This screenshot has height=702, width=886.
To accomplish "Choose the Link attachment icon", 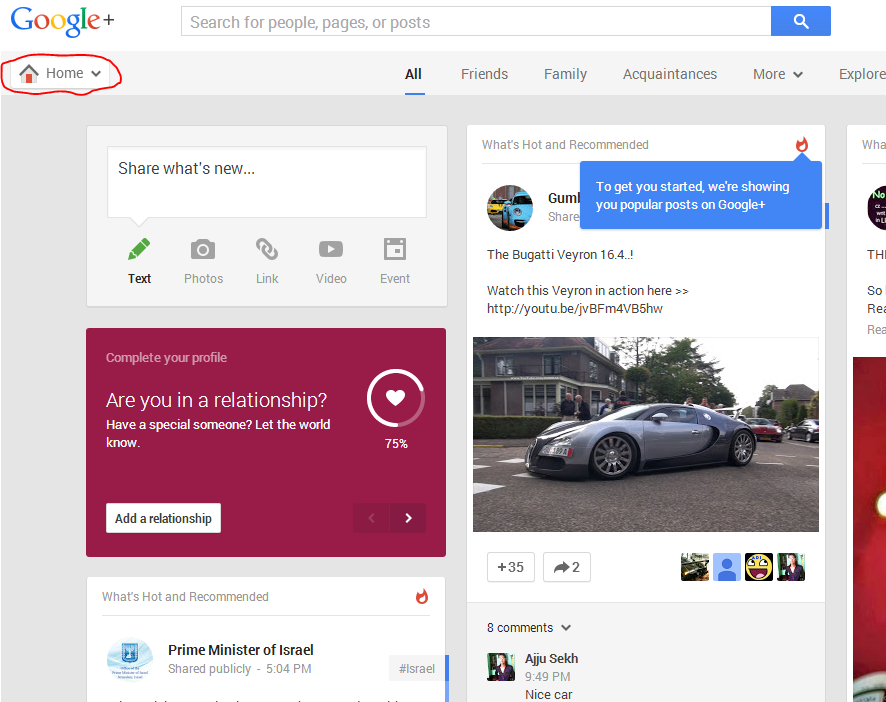I will pyautogui.click(x=267, y=250).
